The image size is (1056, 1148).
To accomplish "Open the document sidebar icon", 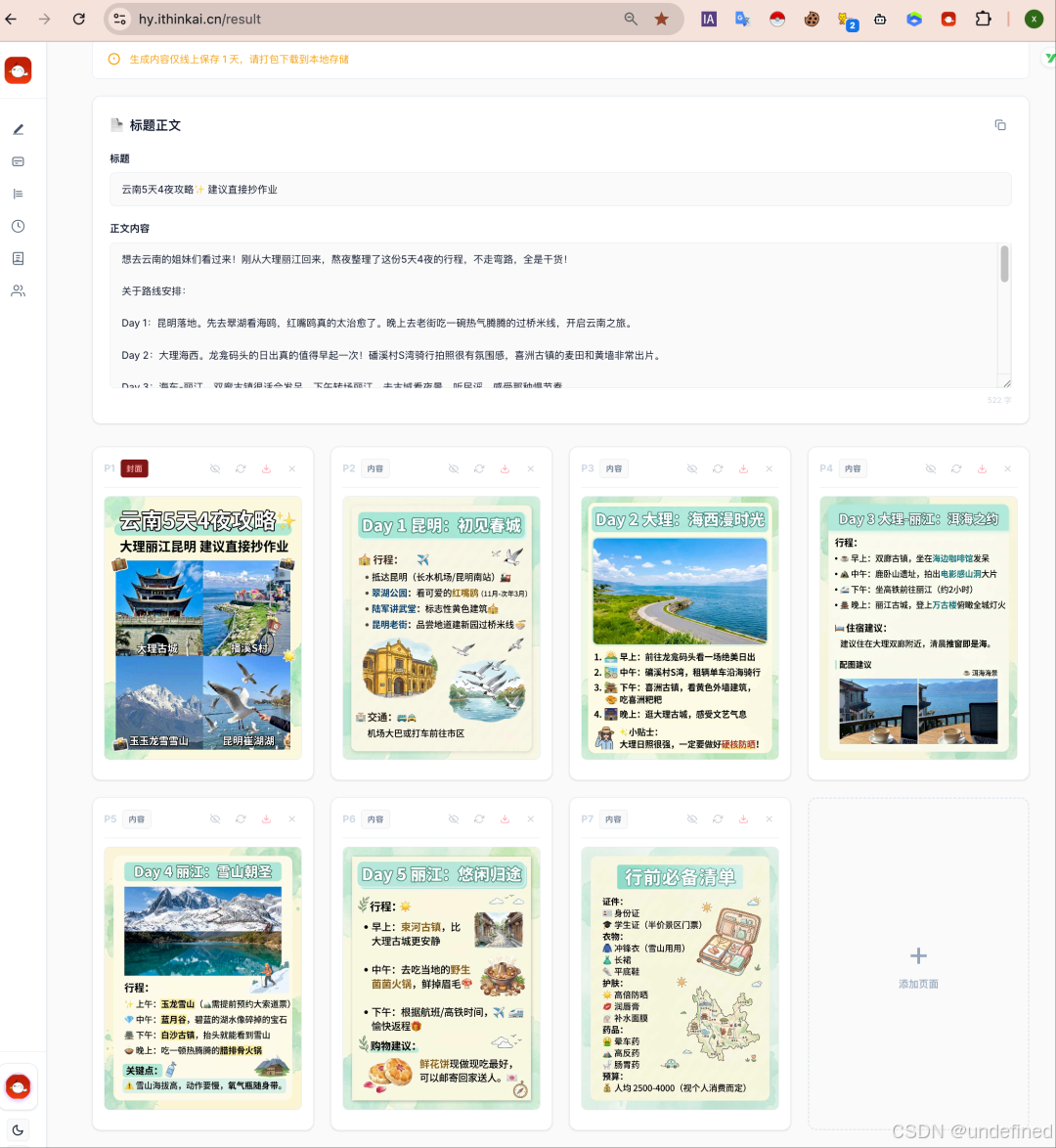I will coord(19,258).
